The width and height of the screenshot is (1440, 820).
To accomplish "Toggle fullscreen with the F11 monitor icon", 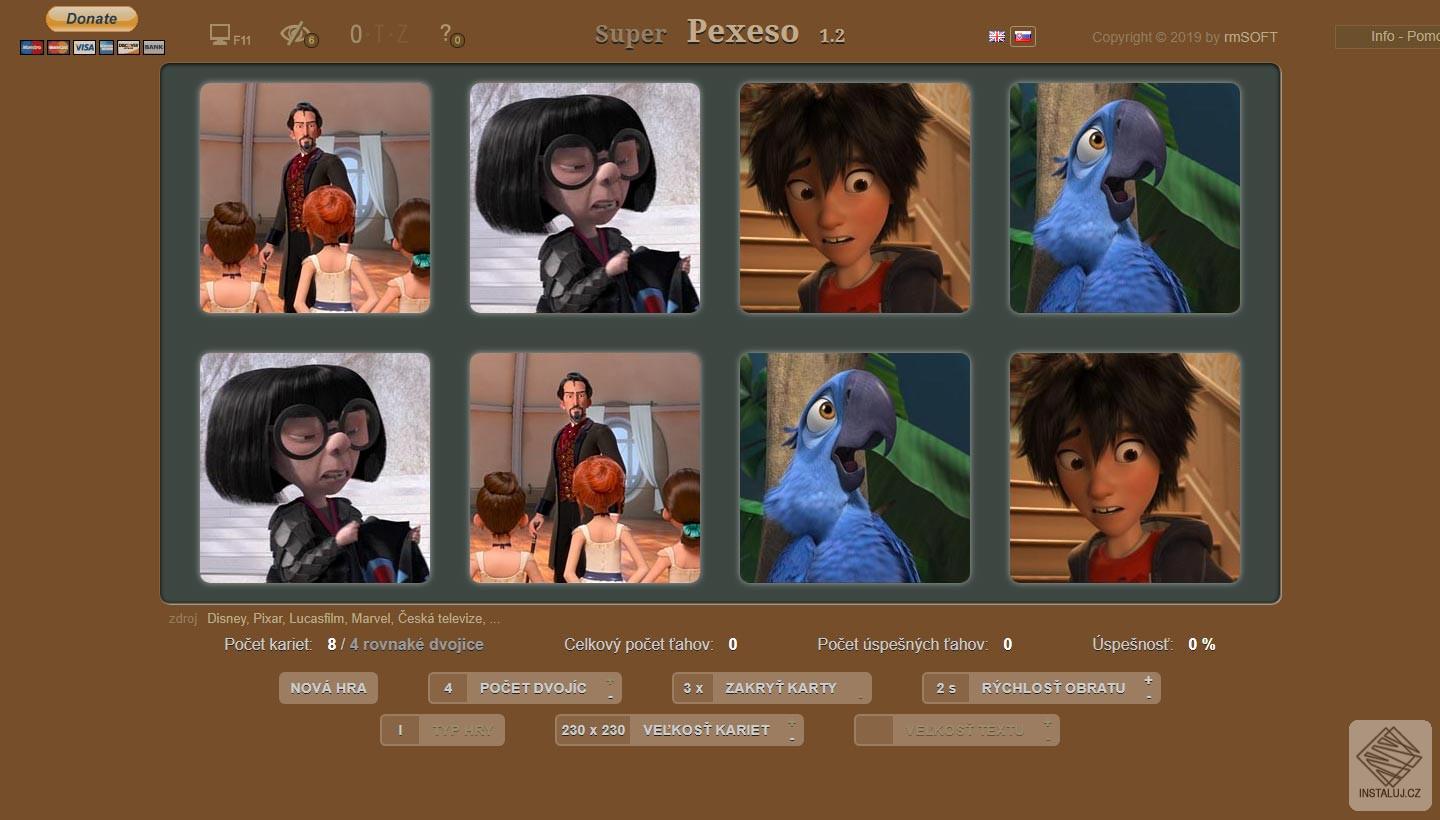I will coord(230,35).
